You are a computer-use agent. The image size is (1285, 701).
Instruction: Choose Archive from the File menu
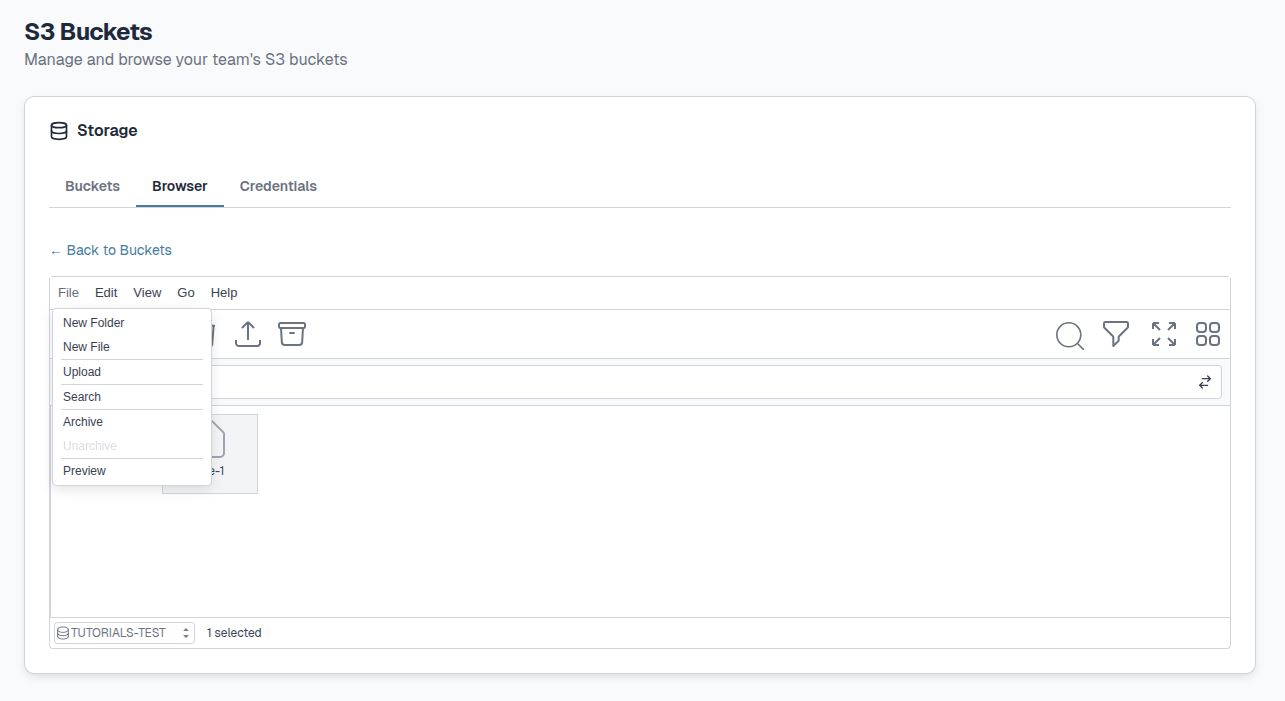[83, 422]
